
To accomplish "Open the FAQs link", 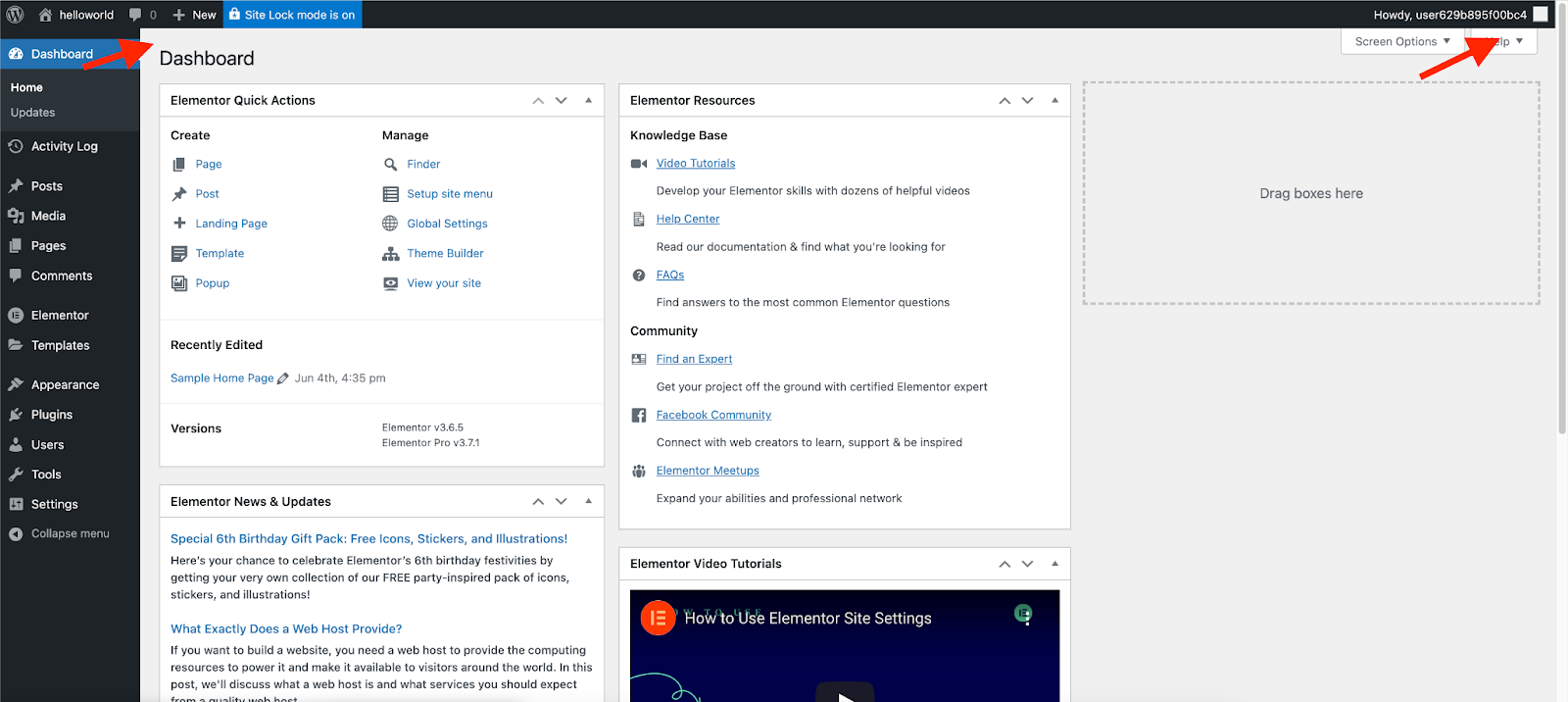I will (x=670, y=276).
